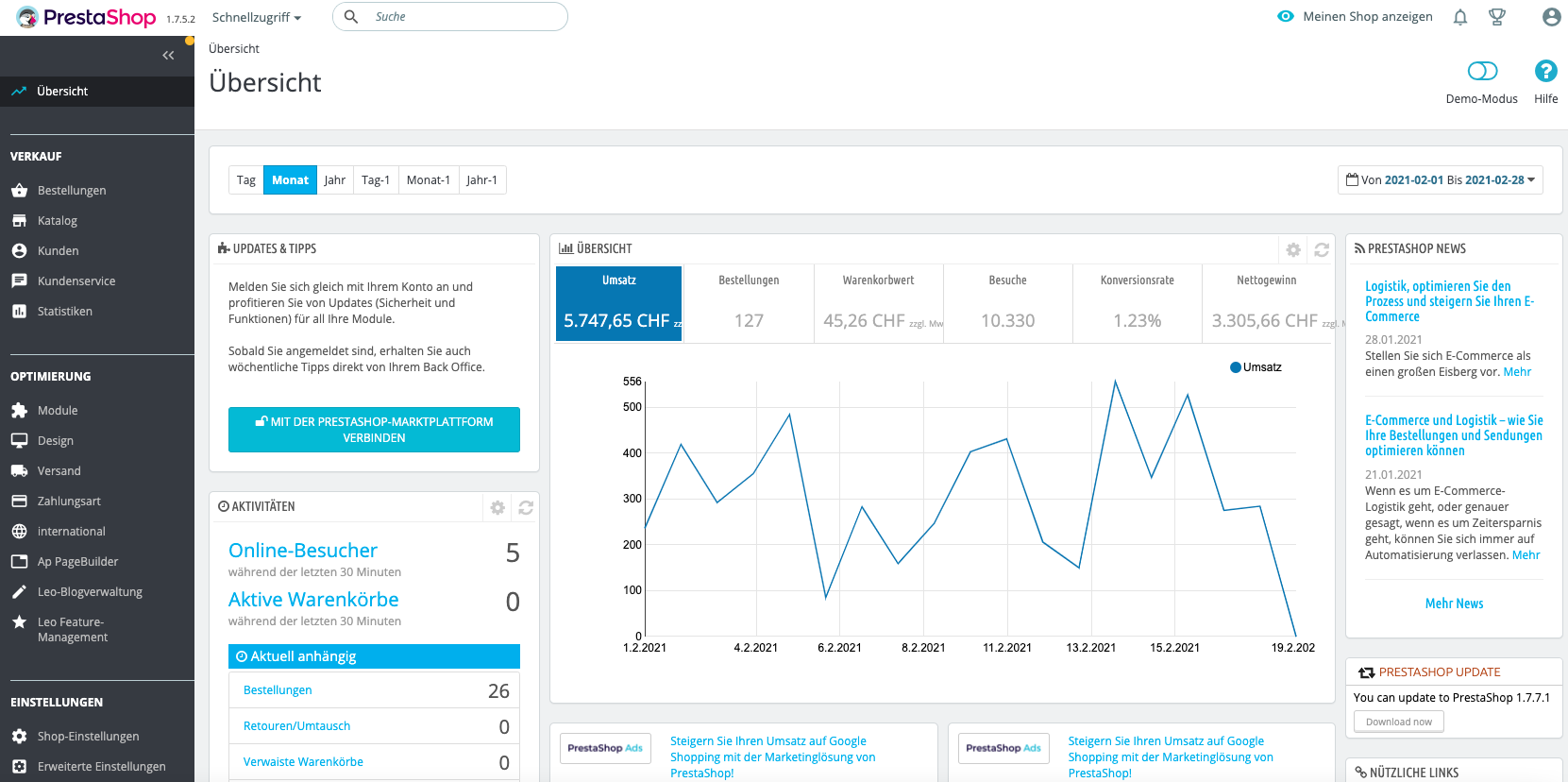Click the Hilfe question mark icon
Viewport: 1568px width, 782px height.
click(x=1546, y=71)
